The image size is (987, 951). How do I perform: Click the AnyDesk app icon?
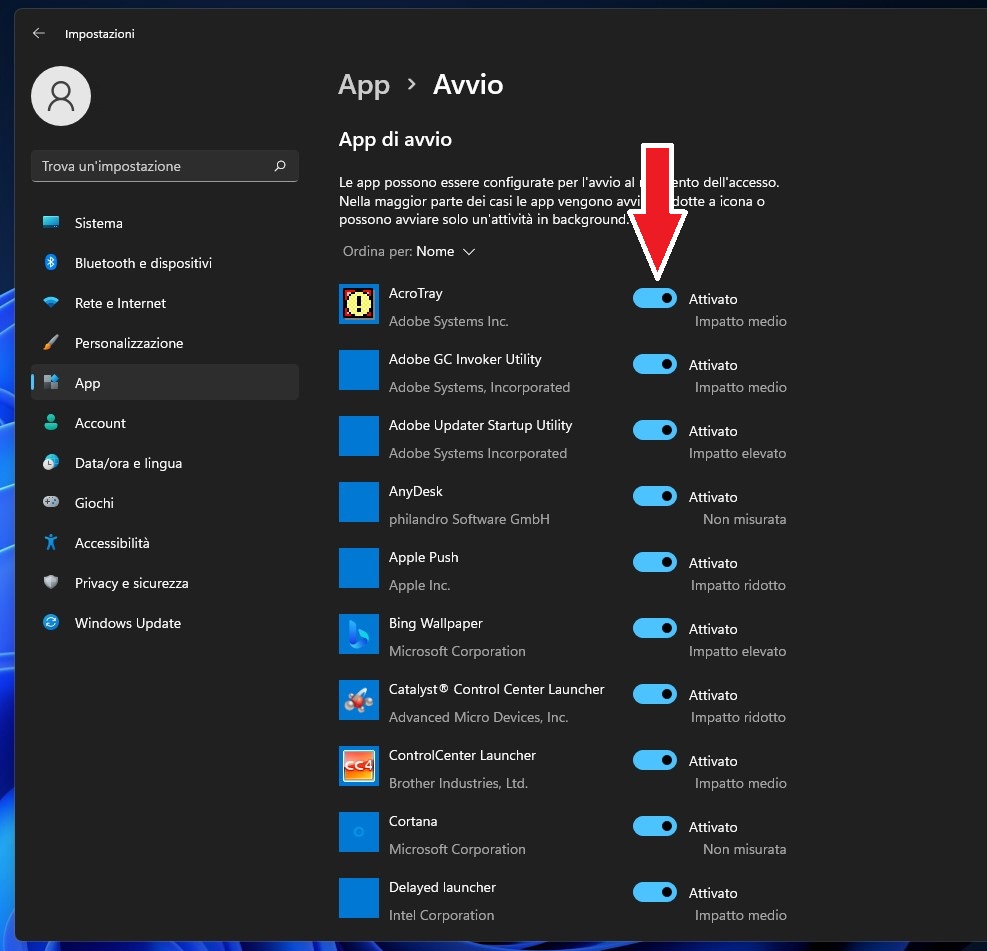pos(359,502)
